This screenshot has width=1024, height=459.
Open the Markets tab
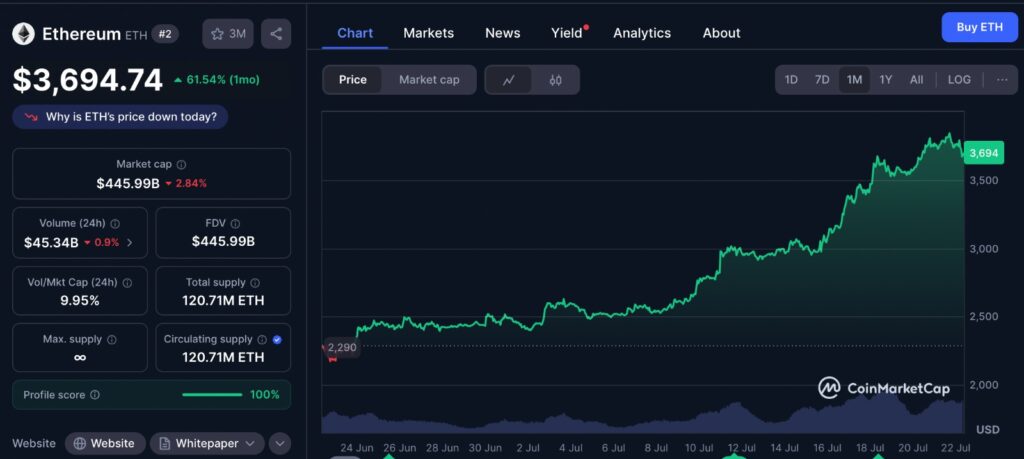coord(428,33)
